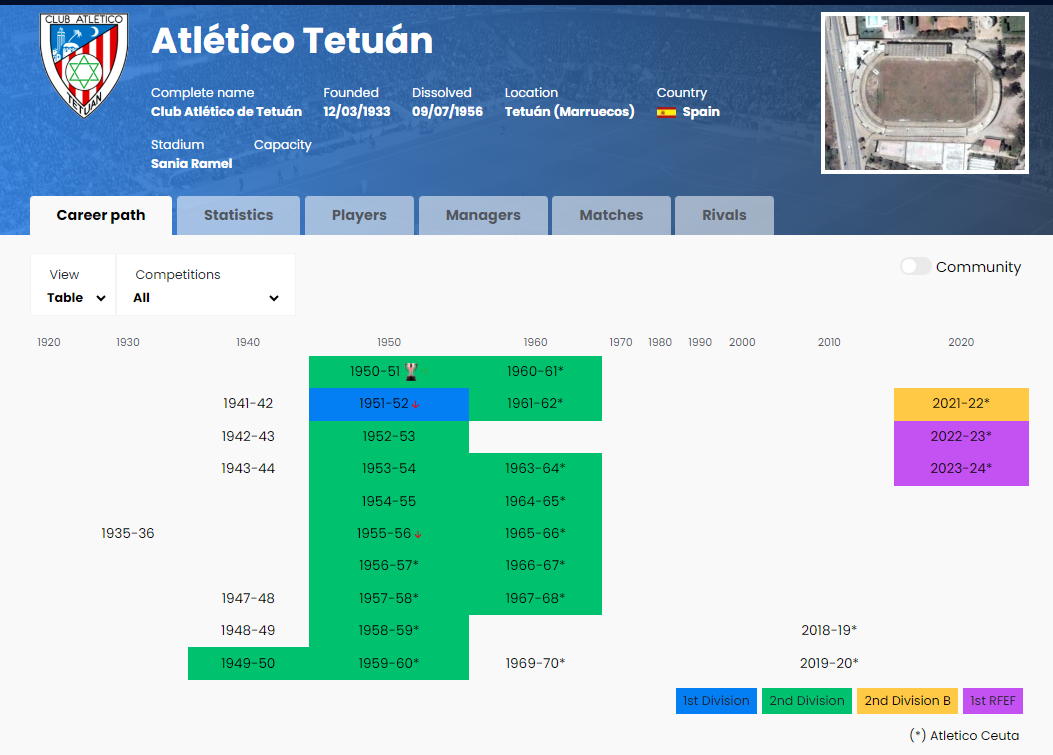
Task: Open the 1959-60* season
Action: coord(389,663)
